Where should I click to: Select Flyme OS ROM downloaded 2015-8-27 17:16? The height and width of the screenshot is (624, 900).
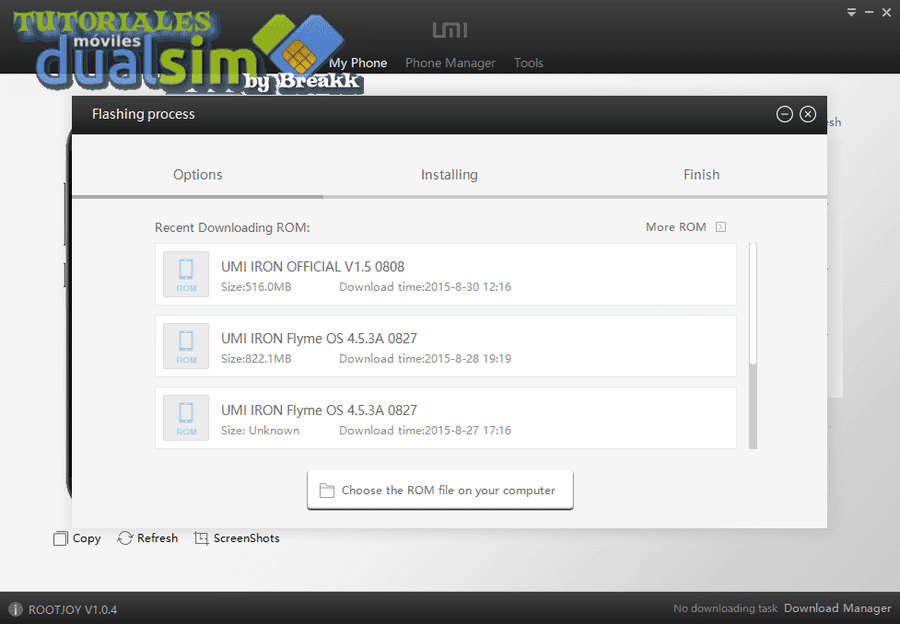click(445, 418)
